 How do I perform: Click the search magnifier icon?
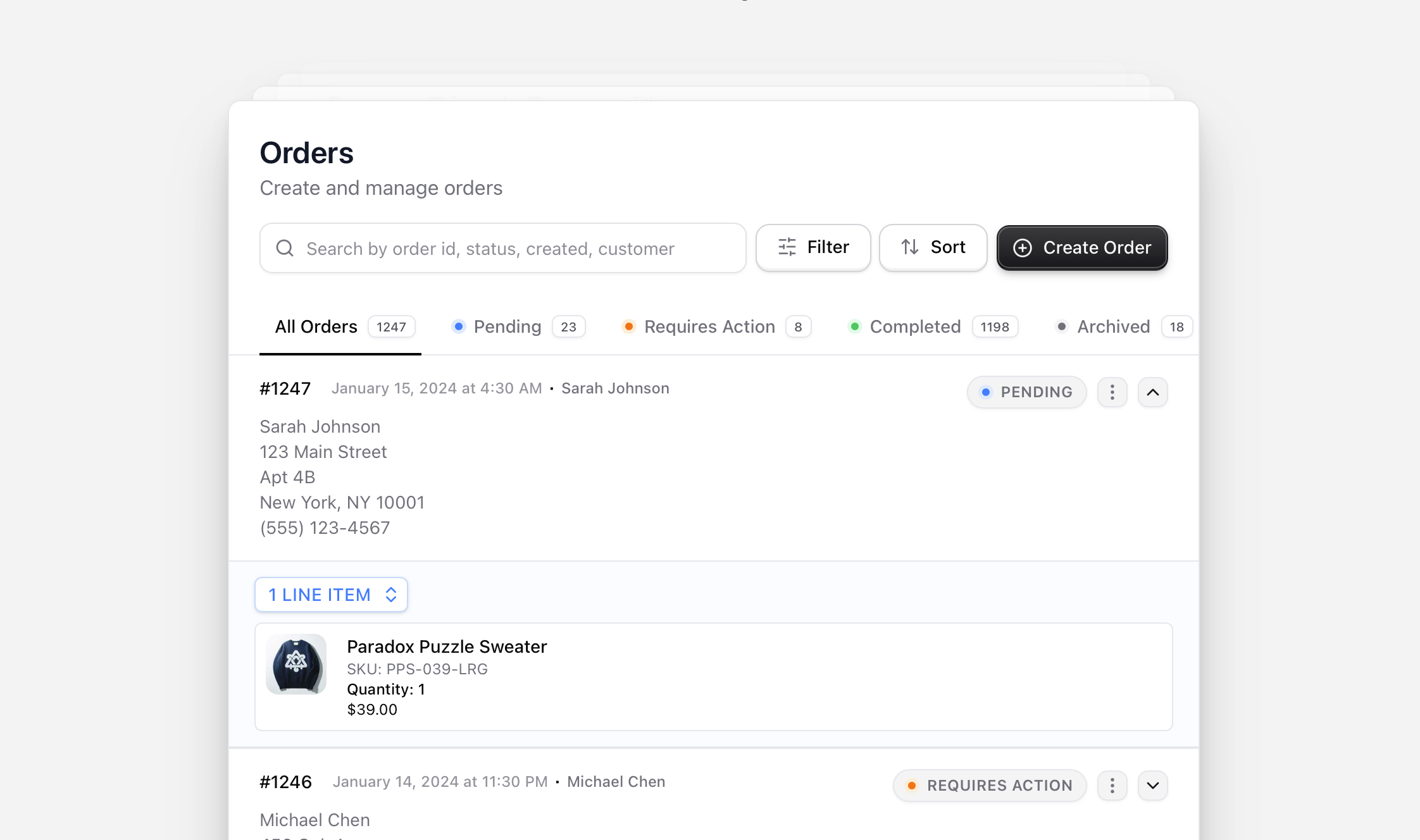(x=285, y=248)
